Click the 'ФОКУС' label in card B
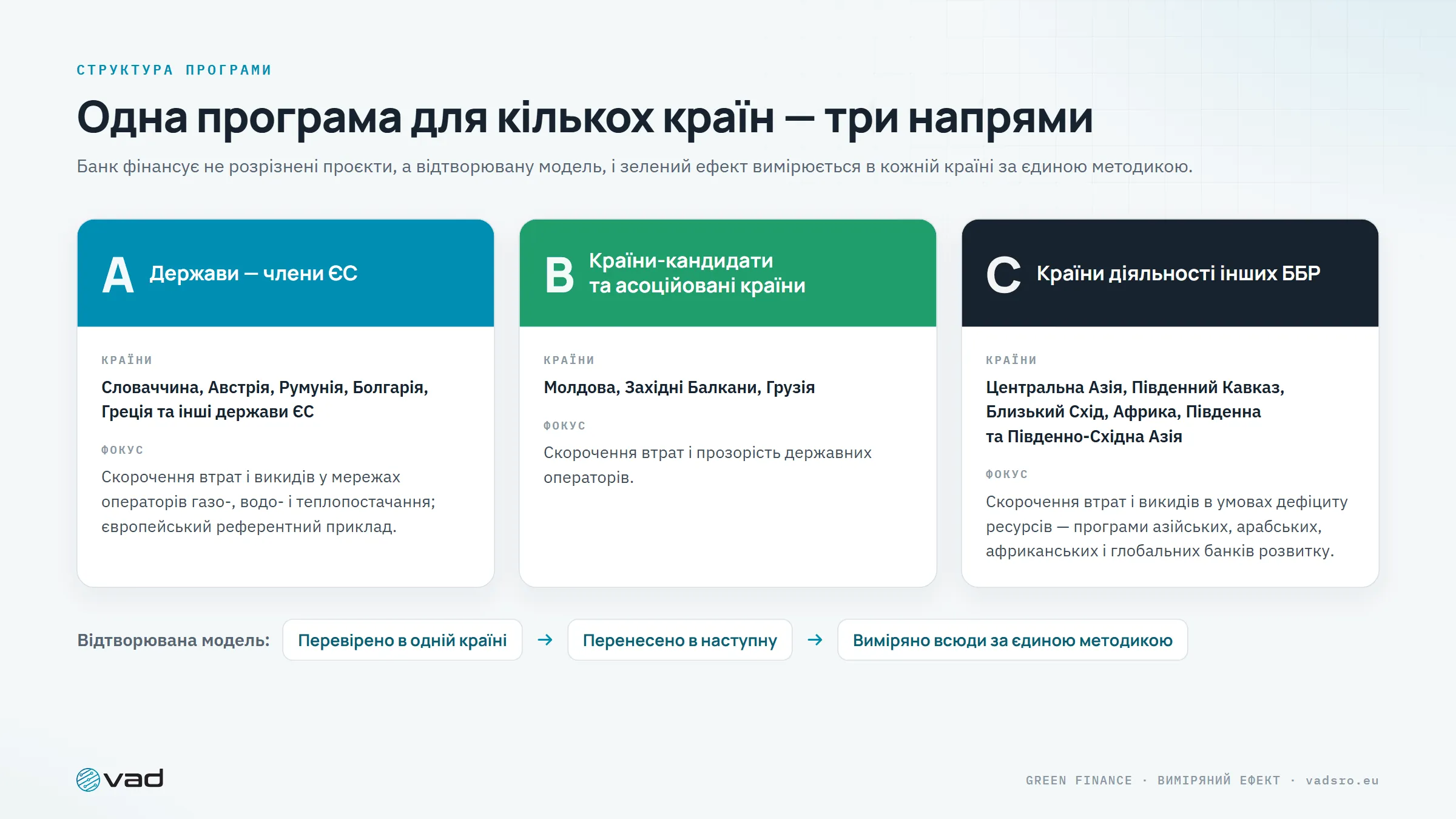Viewport: 1456px width, 819px height. [565, 426]
